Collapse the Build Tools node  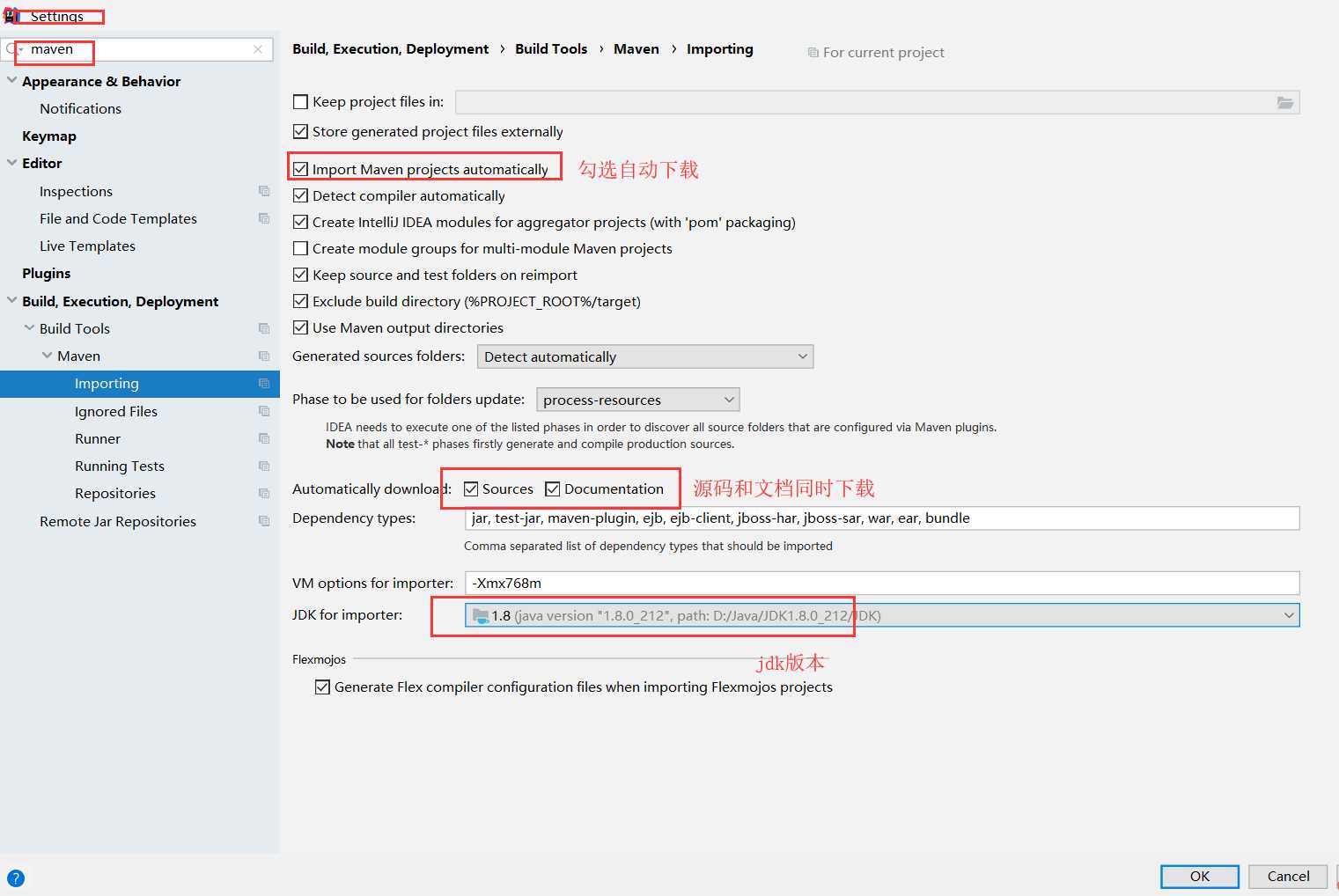pos(29,327)
